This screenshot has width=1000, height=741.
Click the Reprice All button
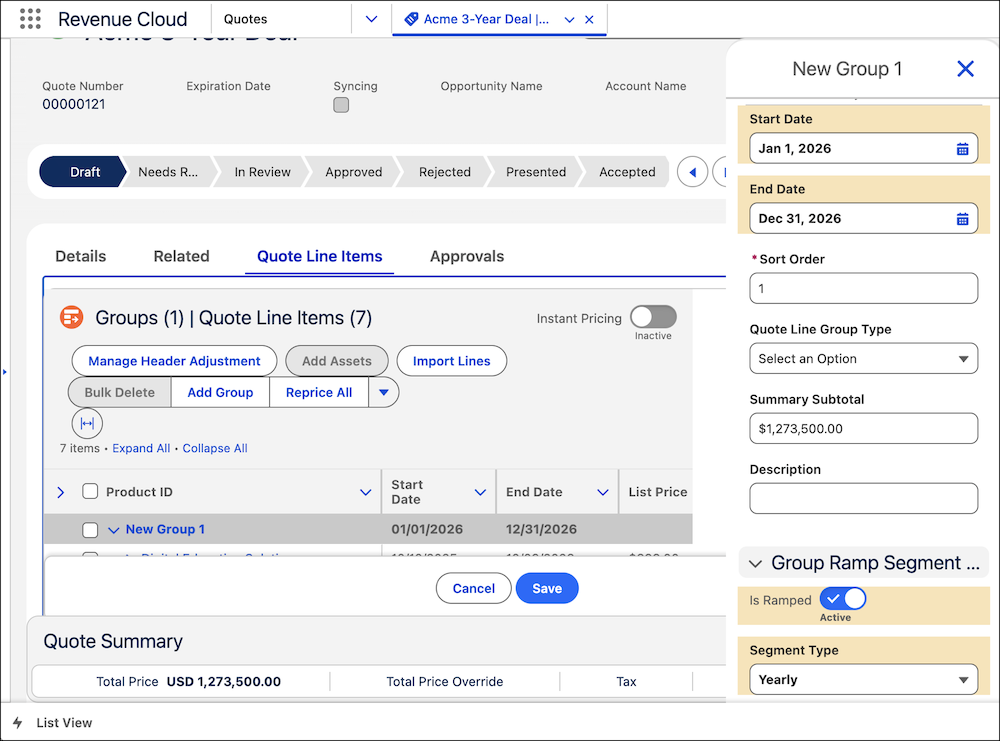319,393
